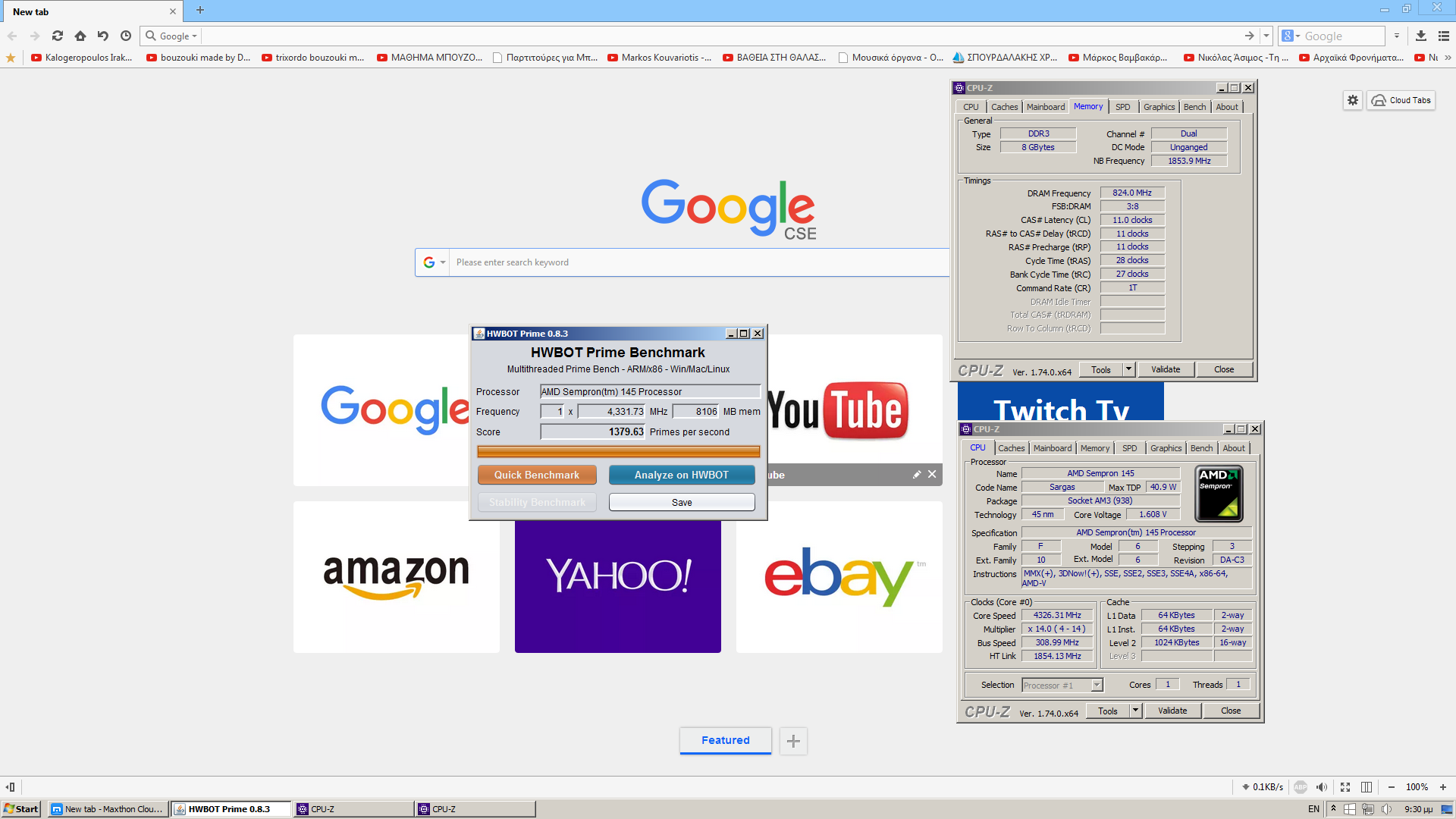This screenshot has width=1456, height=819.
Task: Open the Παρτιτούρες για Μπ... bookmark
Action: click(x=545, y=58)
